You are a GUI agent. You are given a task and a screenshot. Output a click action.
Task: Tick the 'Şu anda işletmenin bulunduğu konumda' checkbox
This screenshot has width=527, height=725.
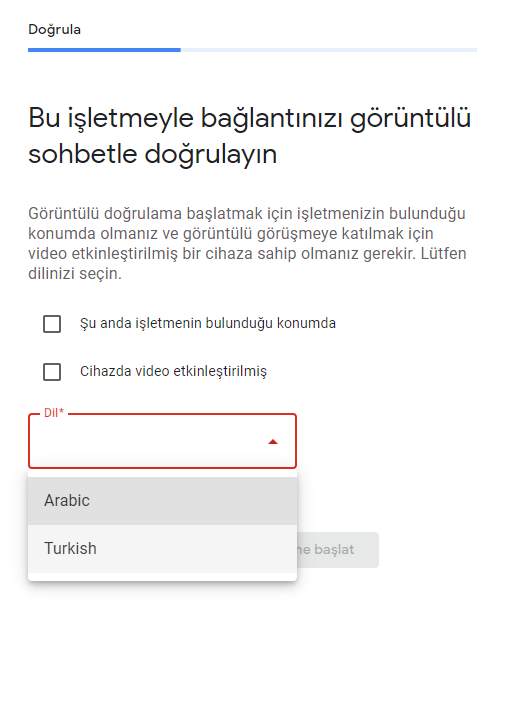coord(52,324)
